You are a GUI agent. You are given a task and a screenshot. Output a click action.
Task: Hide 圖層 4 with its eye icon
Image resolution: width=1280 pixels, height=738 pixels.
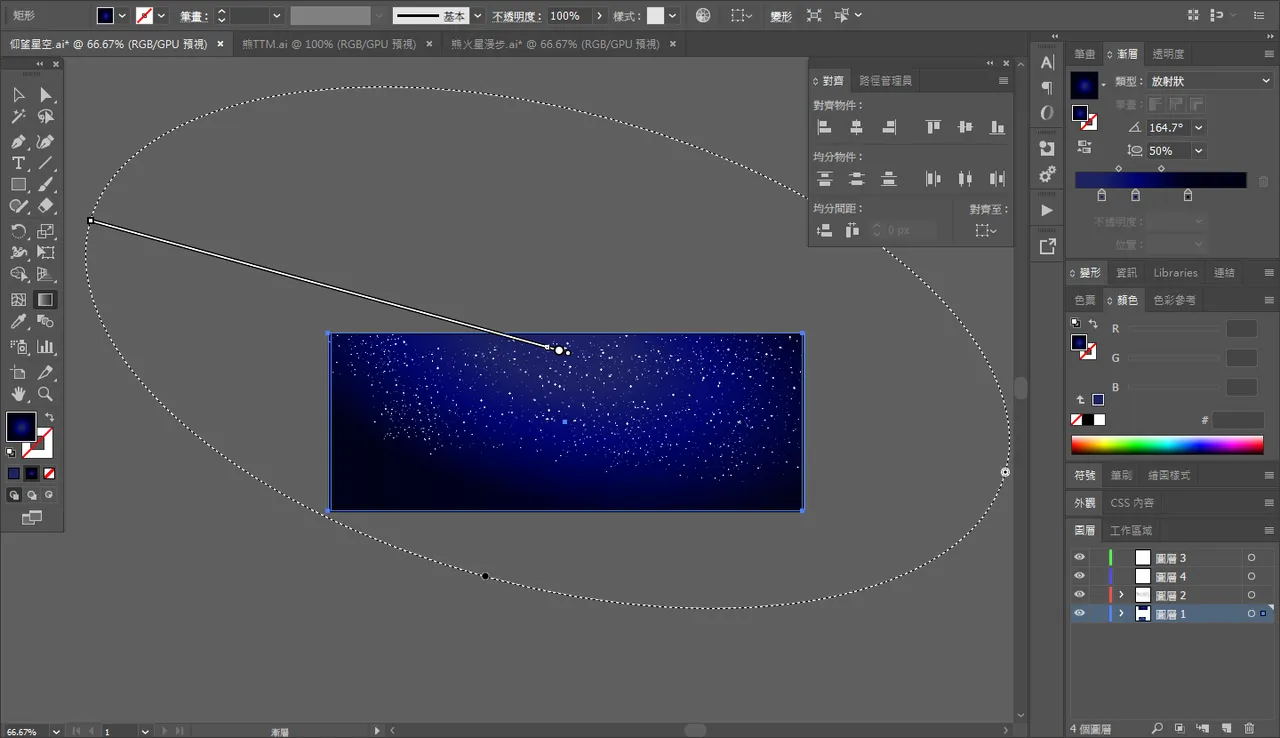[1079, 577]
